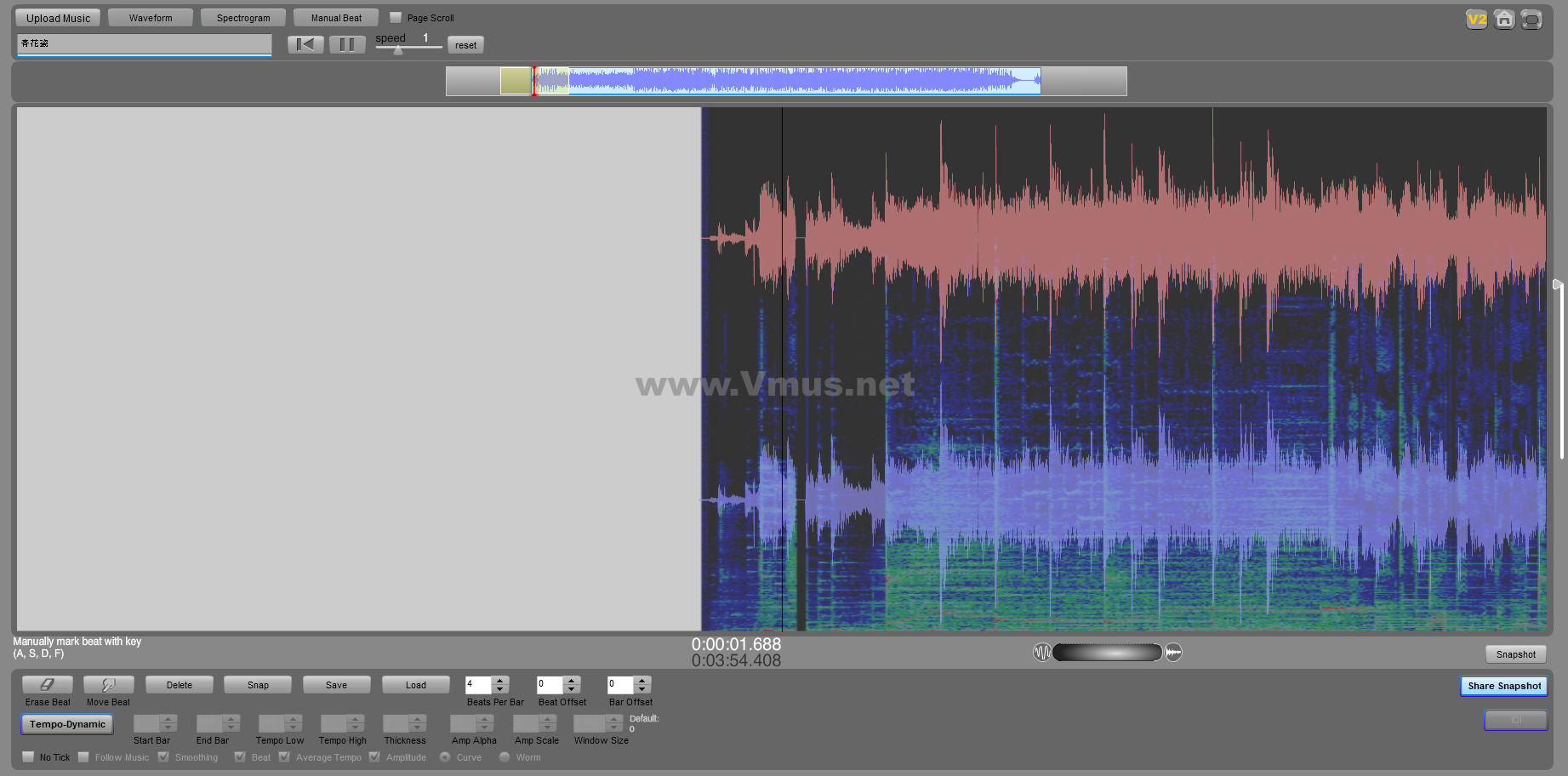Click the 0:03:54.408 total duration text
Screen dimensions: 1568x776
coord(736,660)
